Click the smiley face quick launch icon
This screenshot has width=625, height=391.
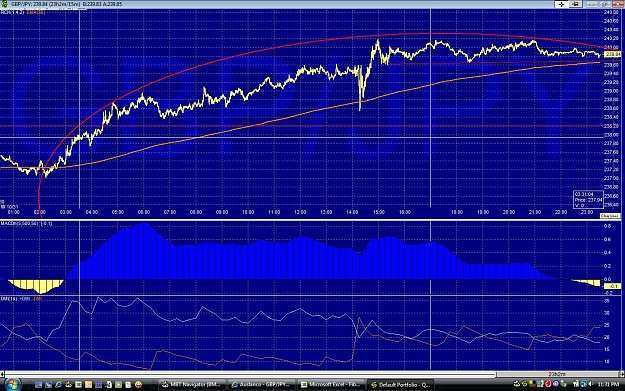[x=138, y=385]
